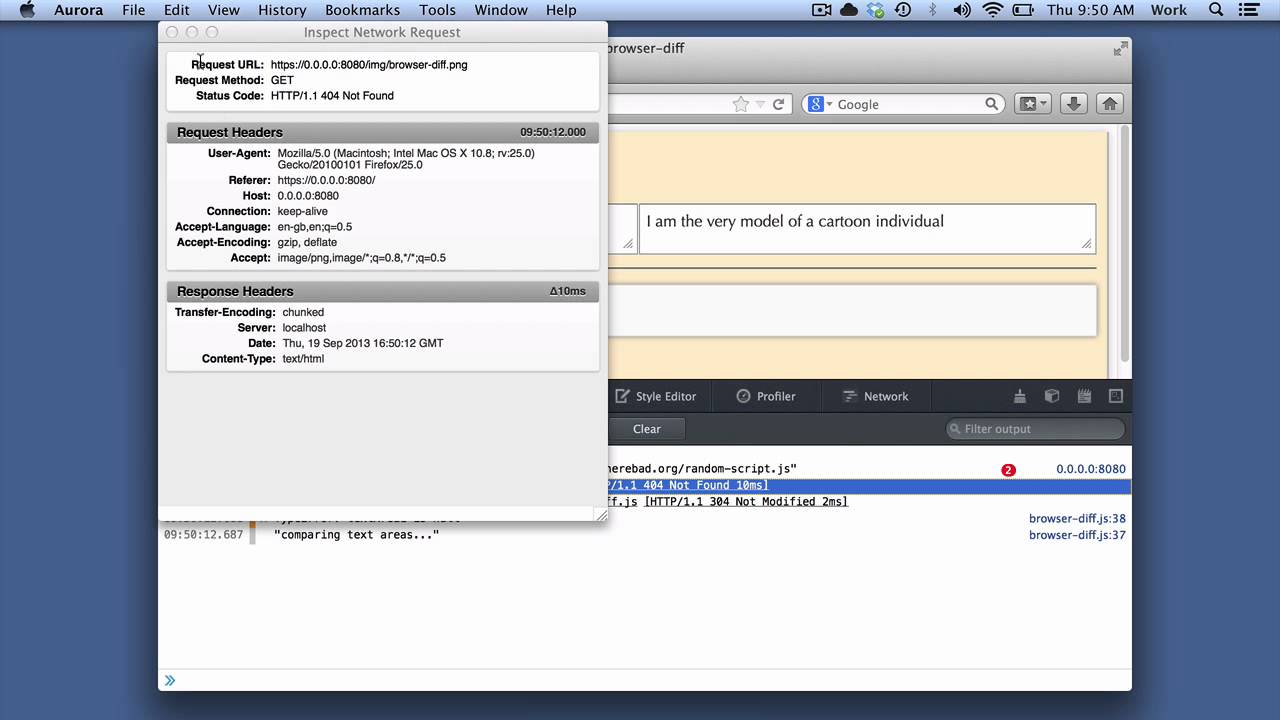The image size is (1280, 720).
Task: Switch to the Style Editor tab
Action: click(x=656, y=396)
